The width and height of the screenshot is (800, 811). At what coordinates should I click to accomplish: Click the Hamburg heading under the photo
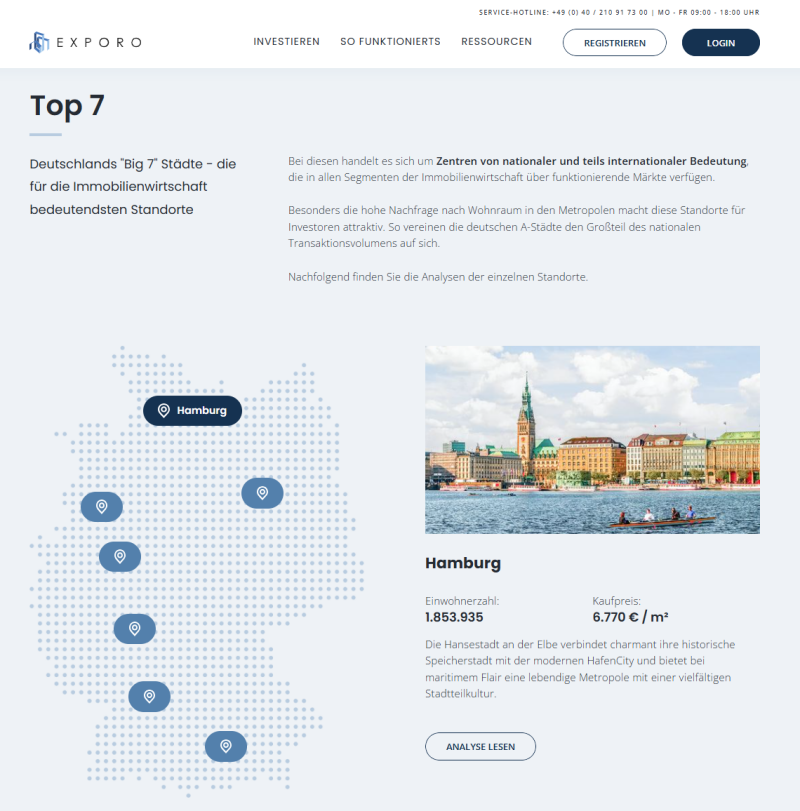(463, 563)
